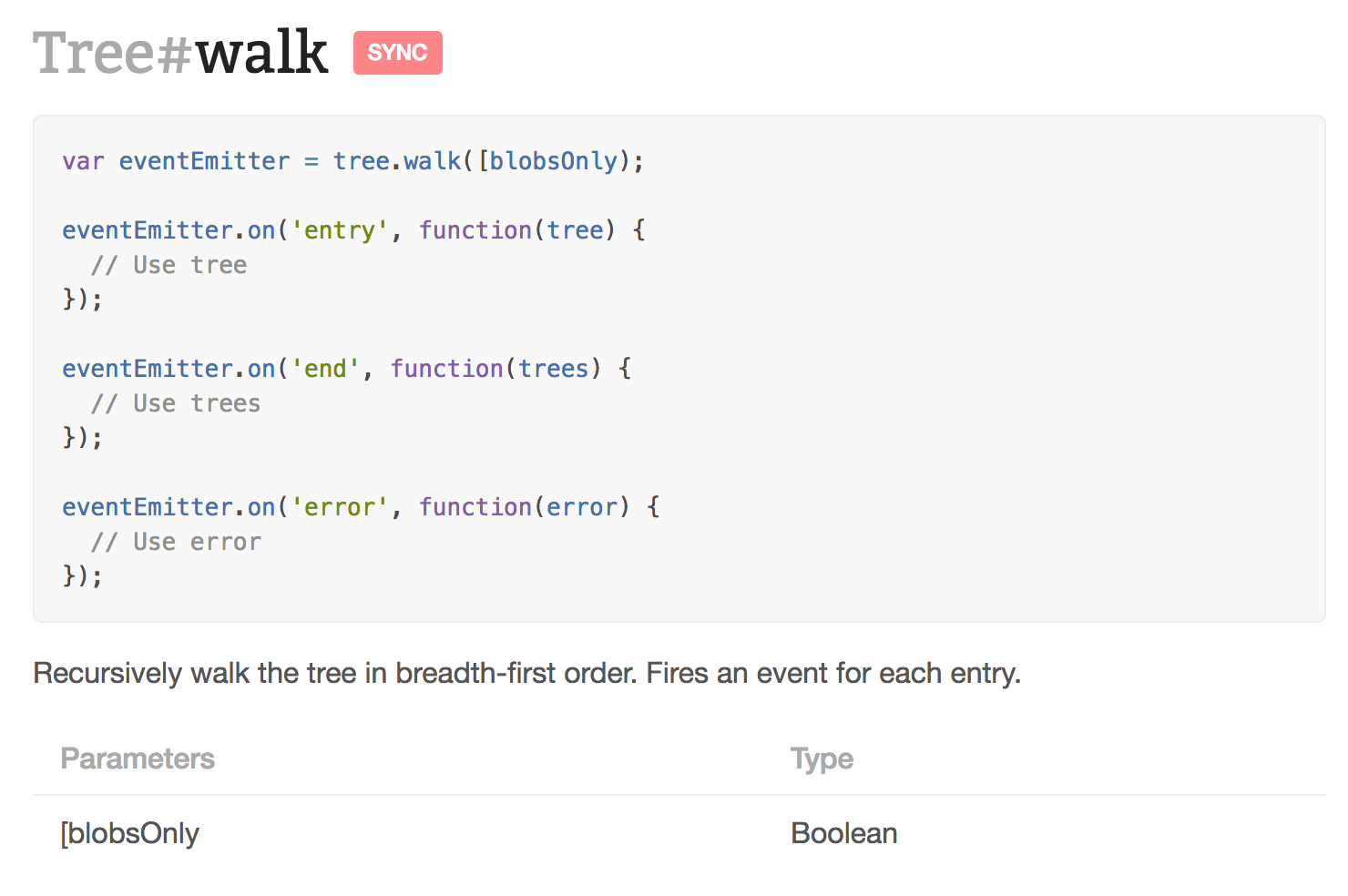Click the Parameters column header
This screenshot has width=1348, height=896.
(138, 759)
